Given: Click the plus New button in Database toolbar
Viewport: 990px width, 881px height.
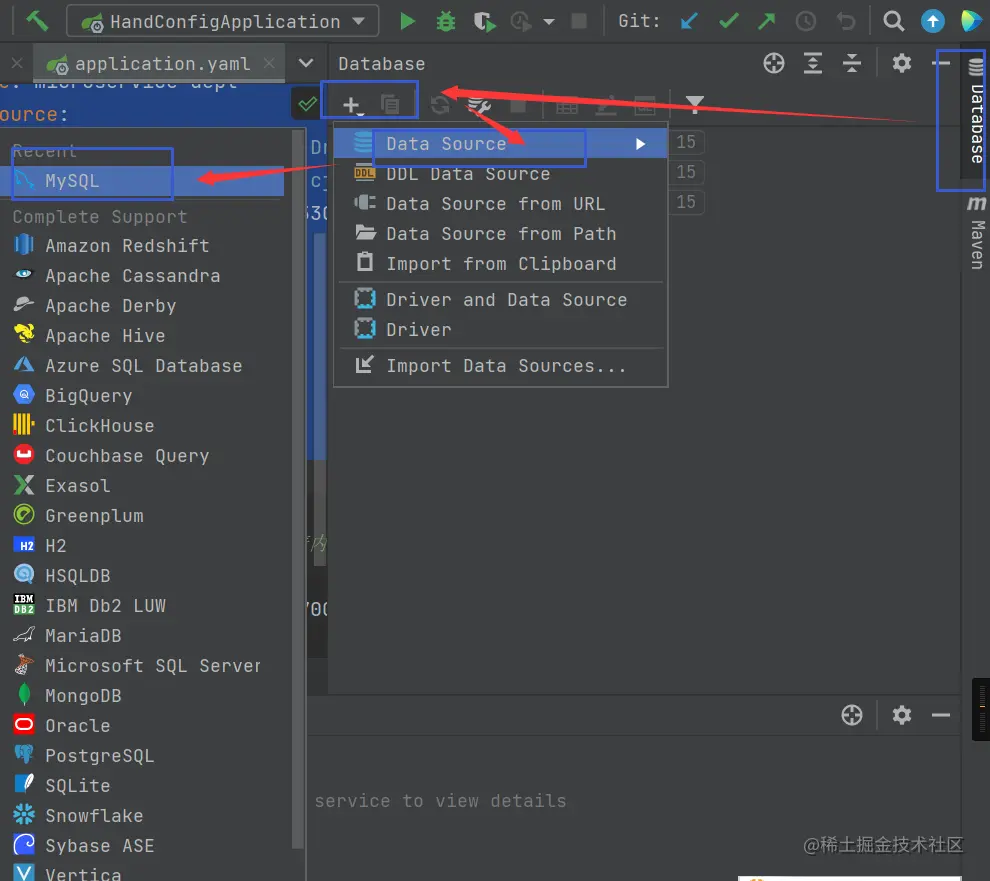Looking at the screenshot, I should click(351, 104).
